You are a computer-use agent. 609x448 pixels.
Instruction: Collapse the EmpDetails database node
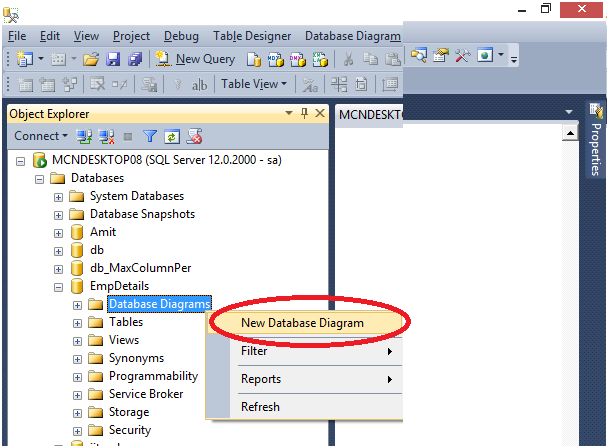(58, 287)
